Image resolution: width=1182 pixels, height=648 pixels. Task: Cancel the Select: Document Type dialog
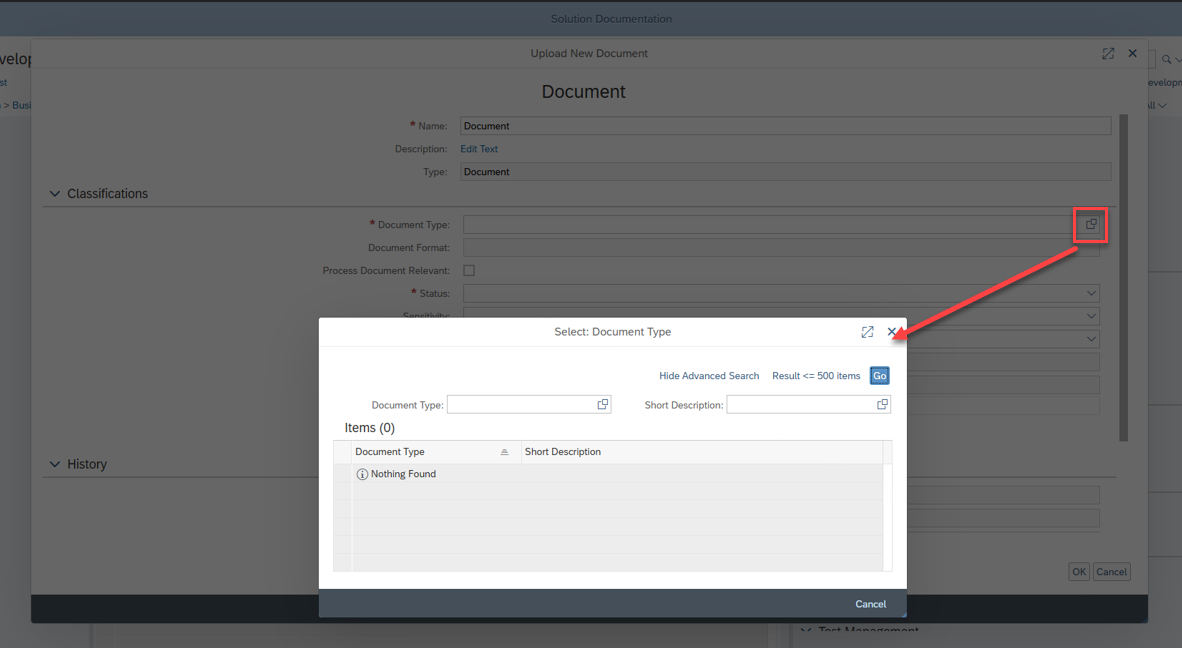tap(870, 604)
